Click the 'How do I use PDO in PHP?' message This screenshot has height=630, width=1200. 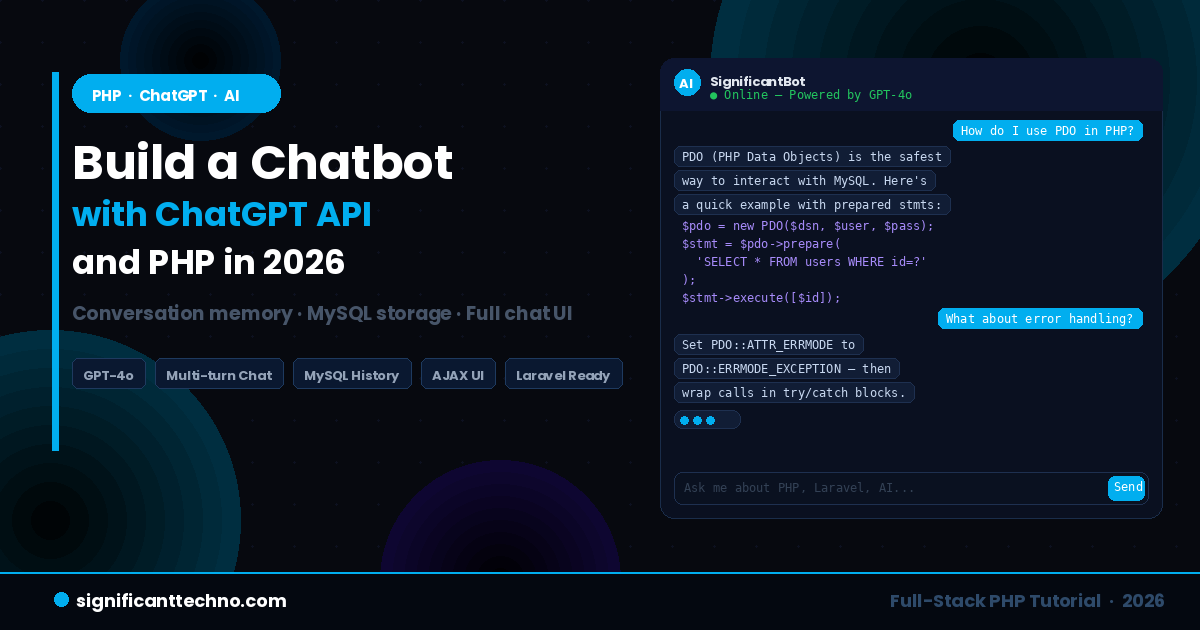click(x=1048, y=131)
